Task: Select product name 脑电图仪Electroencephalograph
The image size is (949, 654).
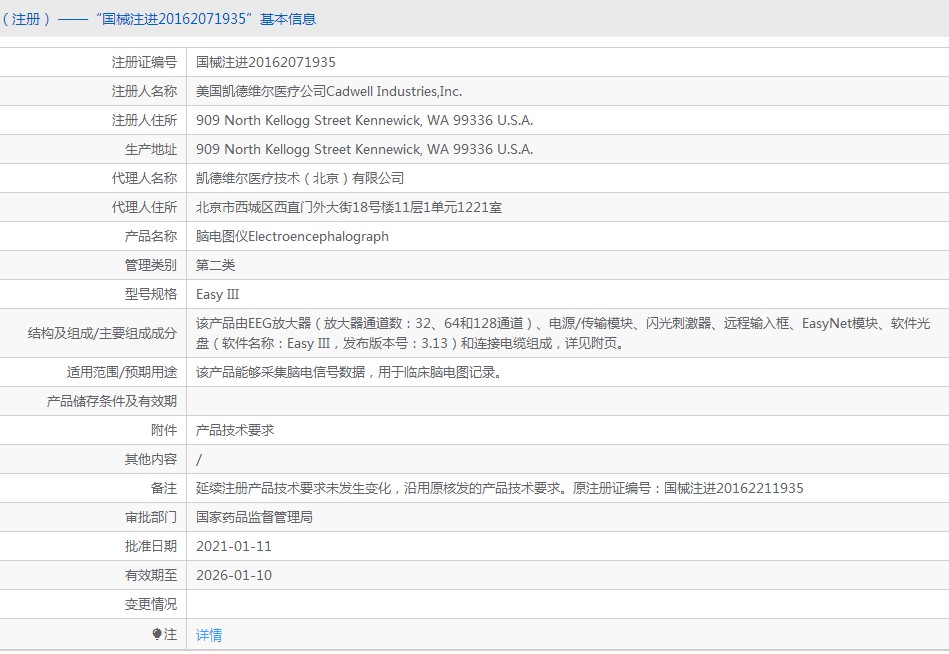Action: pos(292,237)
